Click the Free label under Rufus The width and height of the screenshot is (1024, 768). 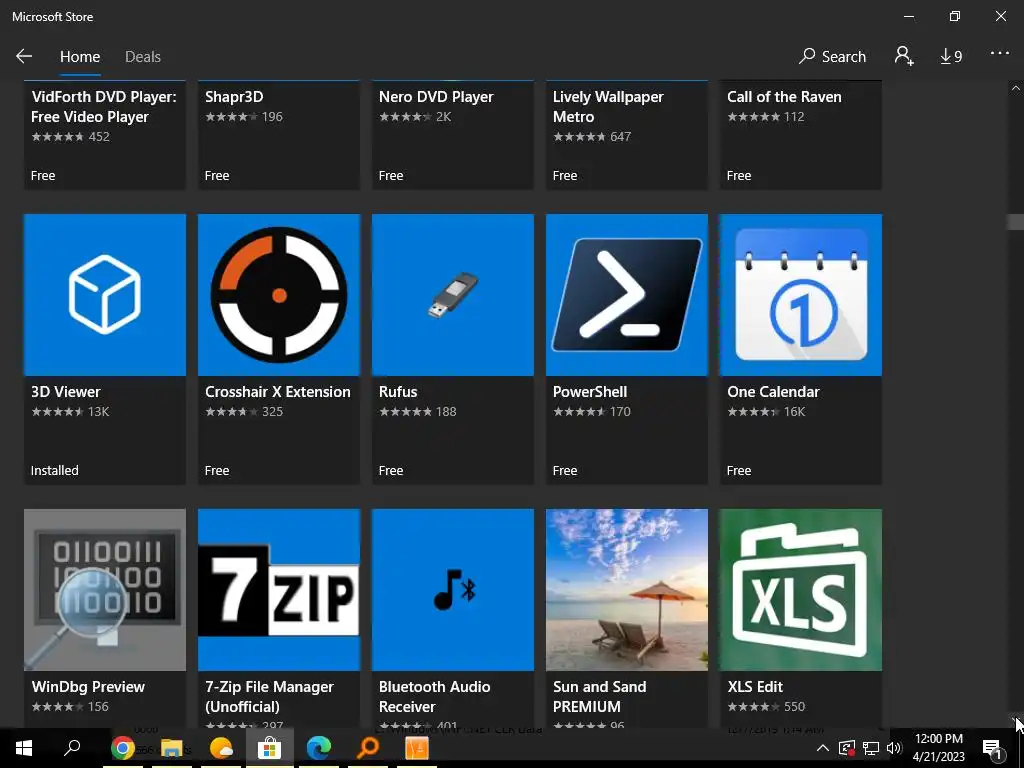point(391,470)
